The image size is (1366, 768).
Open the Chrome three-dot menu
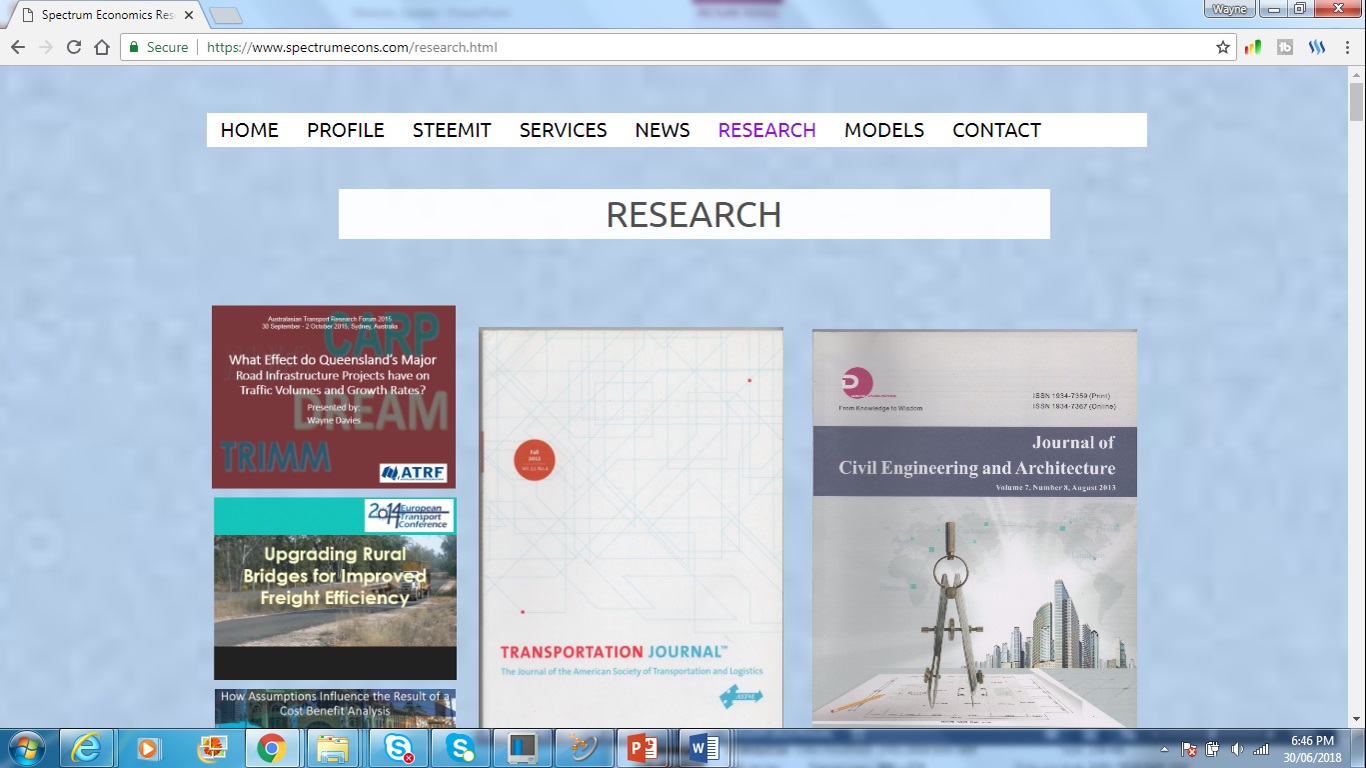point(1347,47)
